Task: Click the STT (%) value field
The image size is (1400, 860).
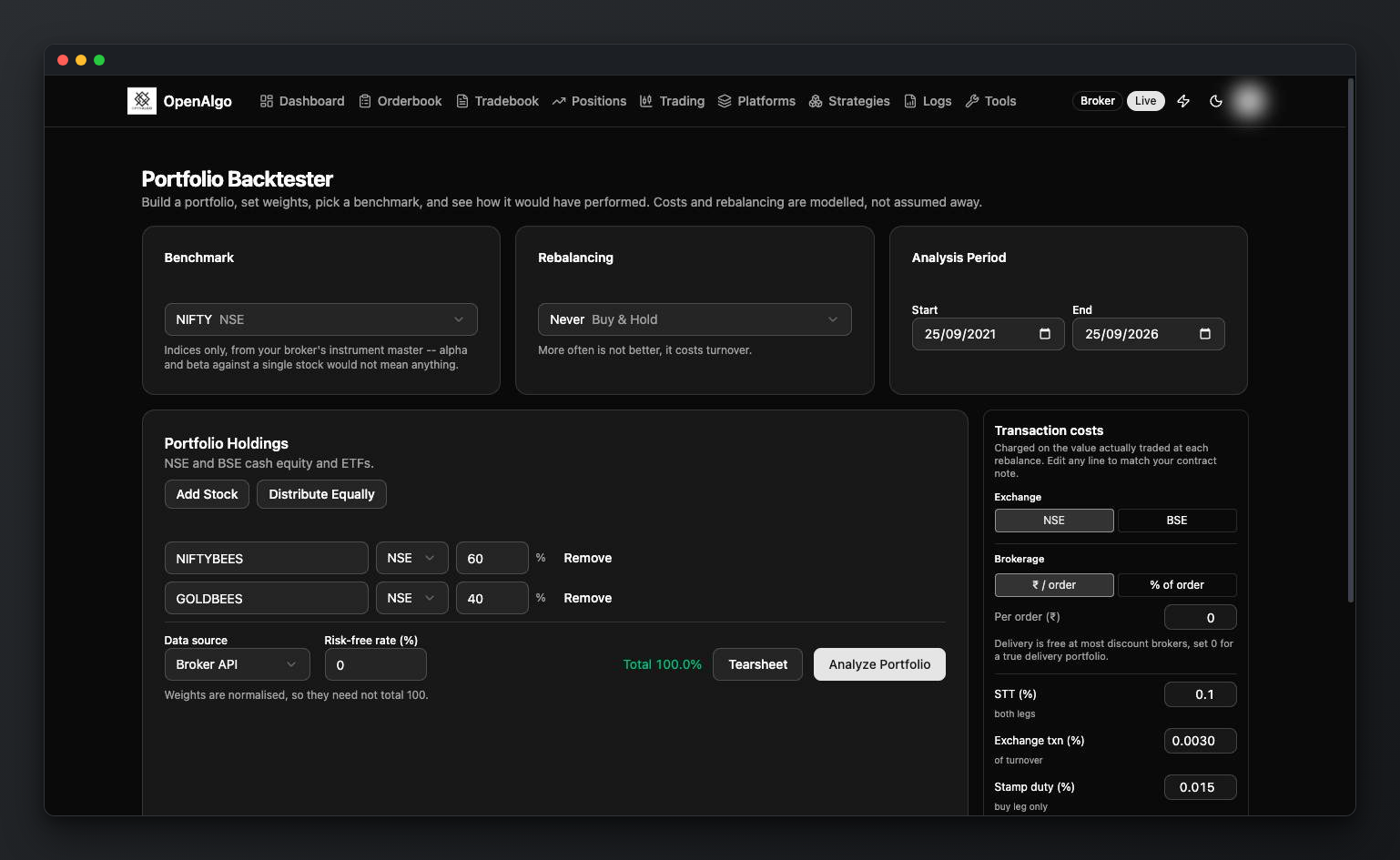Action: [1200, 694]
